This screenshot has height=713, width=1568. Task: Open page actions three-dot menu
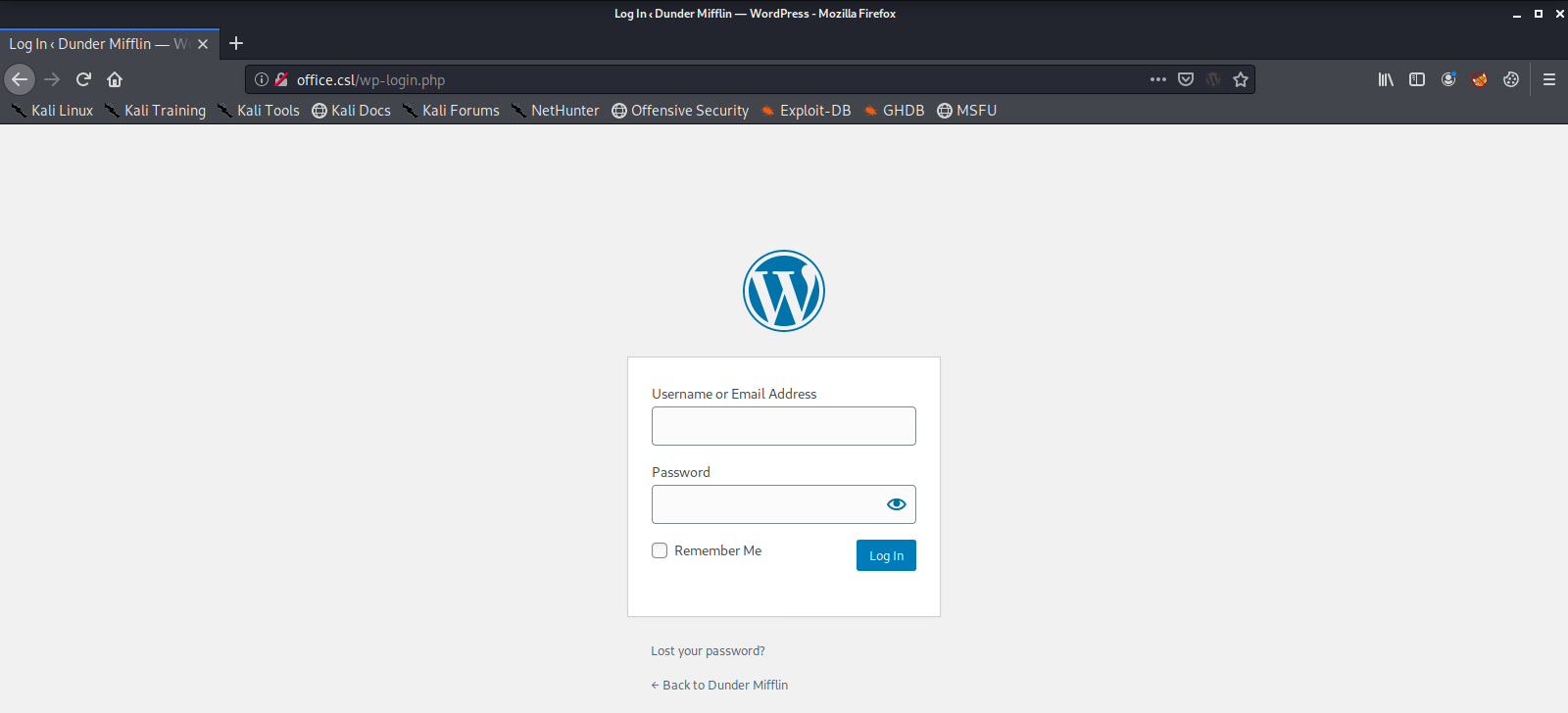click(x=1158, y=79)
